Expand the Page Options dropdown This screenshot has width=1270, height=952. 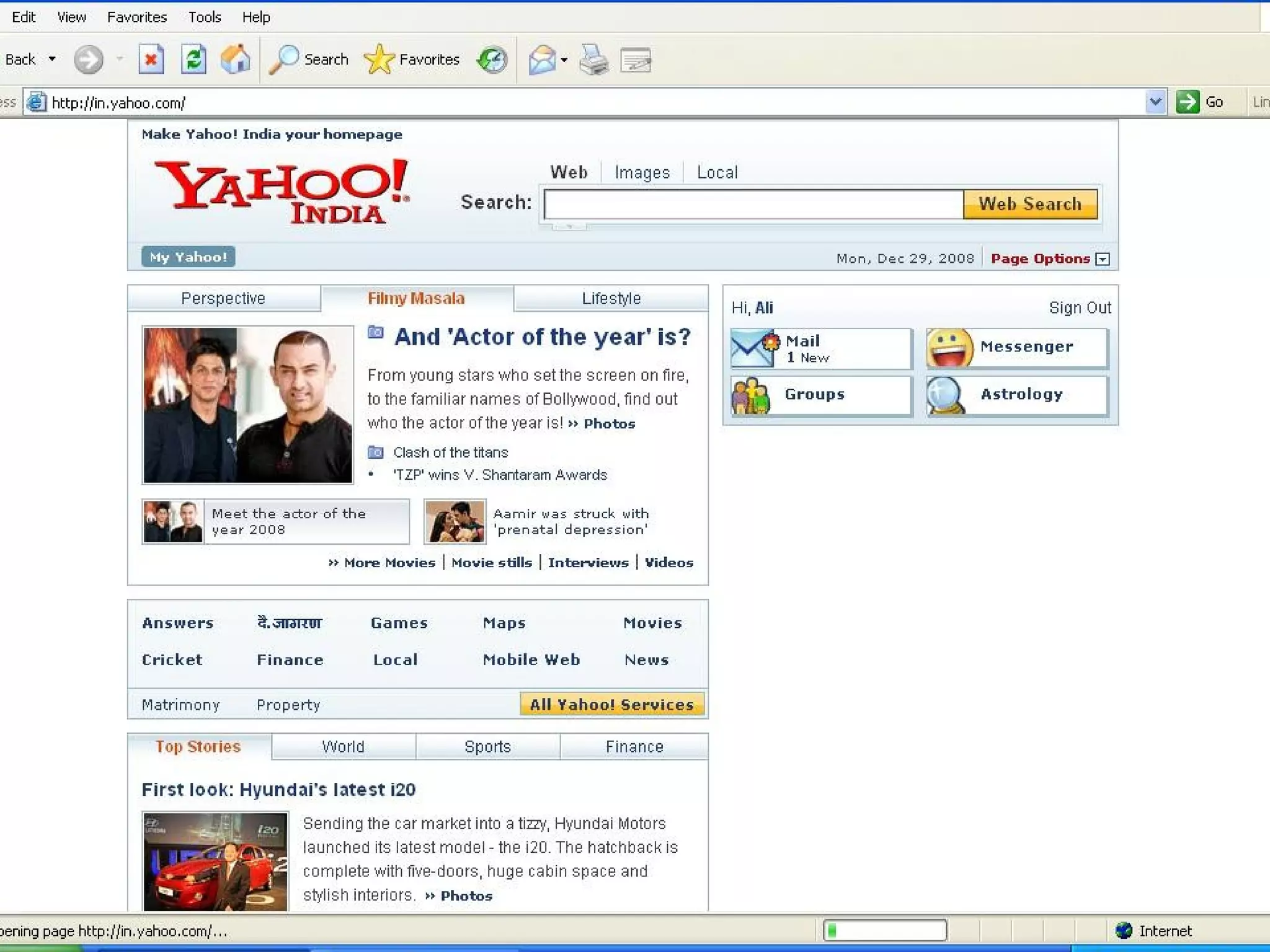1103,259
